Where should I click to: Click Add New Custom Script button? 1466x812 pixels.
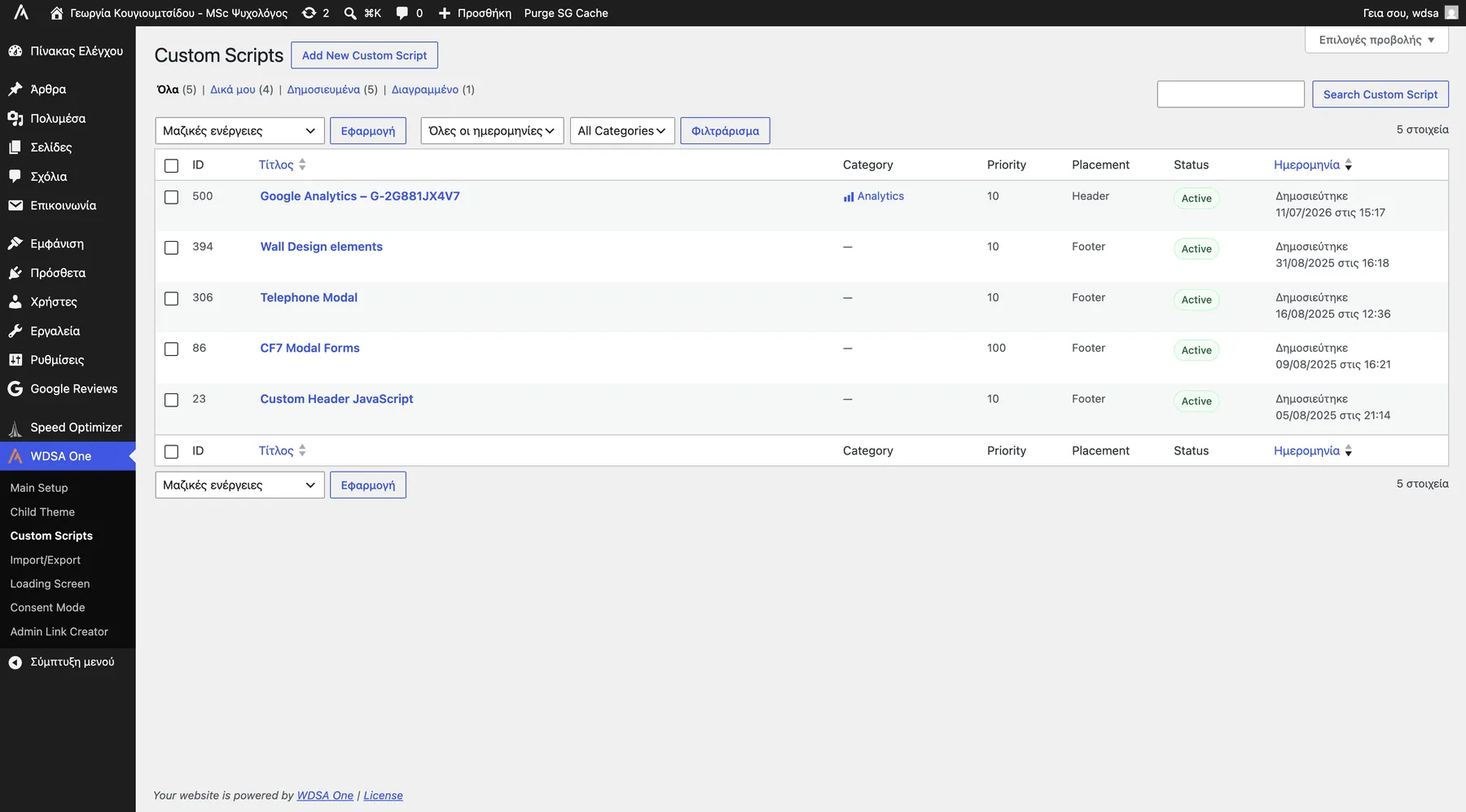tap(364, 55)
